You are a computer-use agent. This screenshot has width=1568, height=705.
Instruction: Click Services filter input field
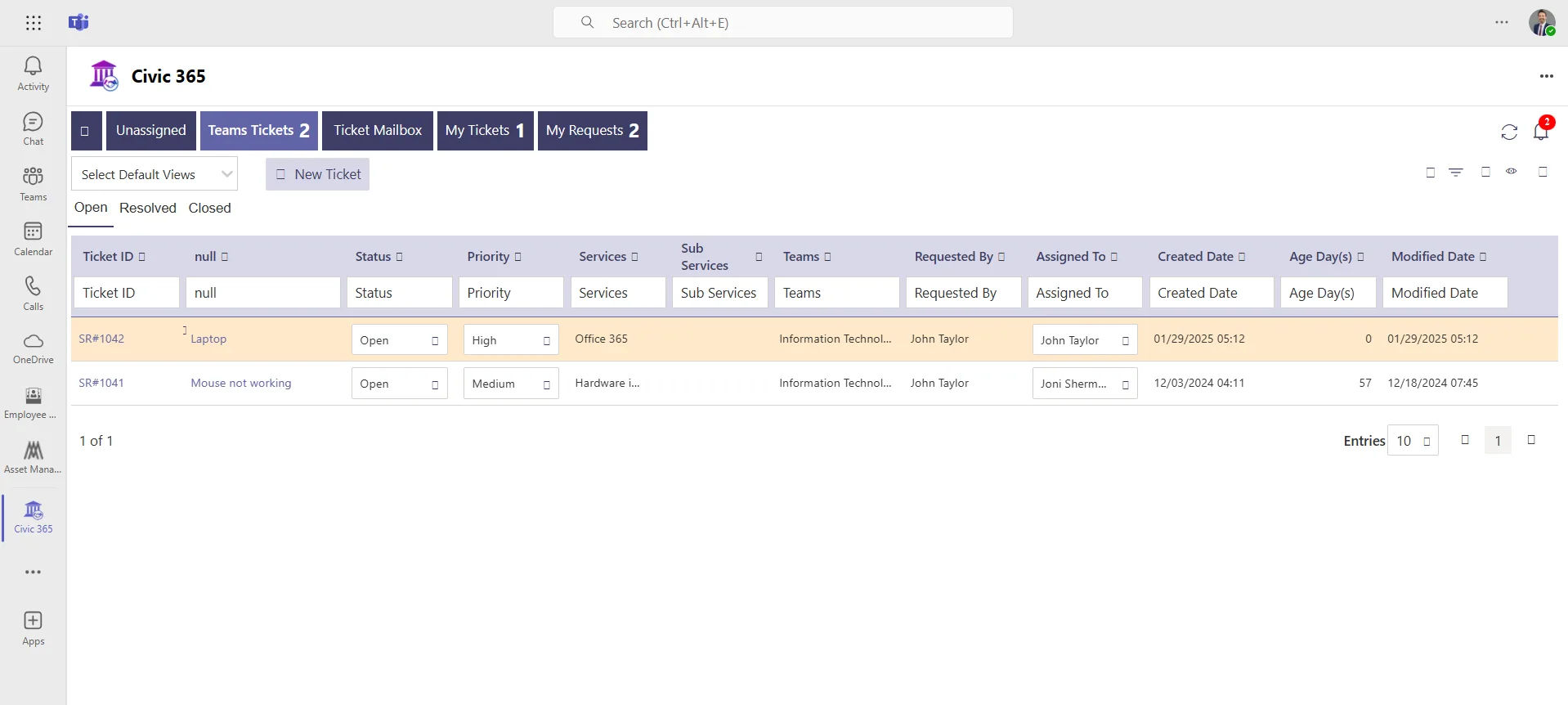pyautogui.click(x=619, y=293)
